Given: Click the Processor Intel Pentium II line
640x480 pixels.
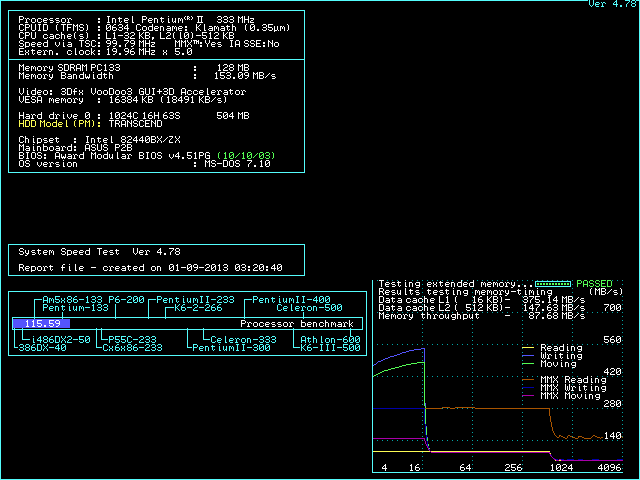Looking at the screenshot, I should pos(136,20).
